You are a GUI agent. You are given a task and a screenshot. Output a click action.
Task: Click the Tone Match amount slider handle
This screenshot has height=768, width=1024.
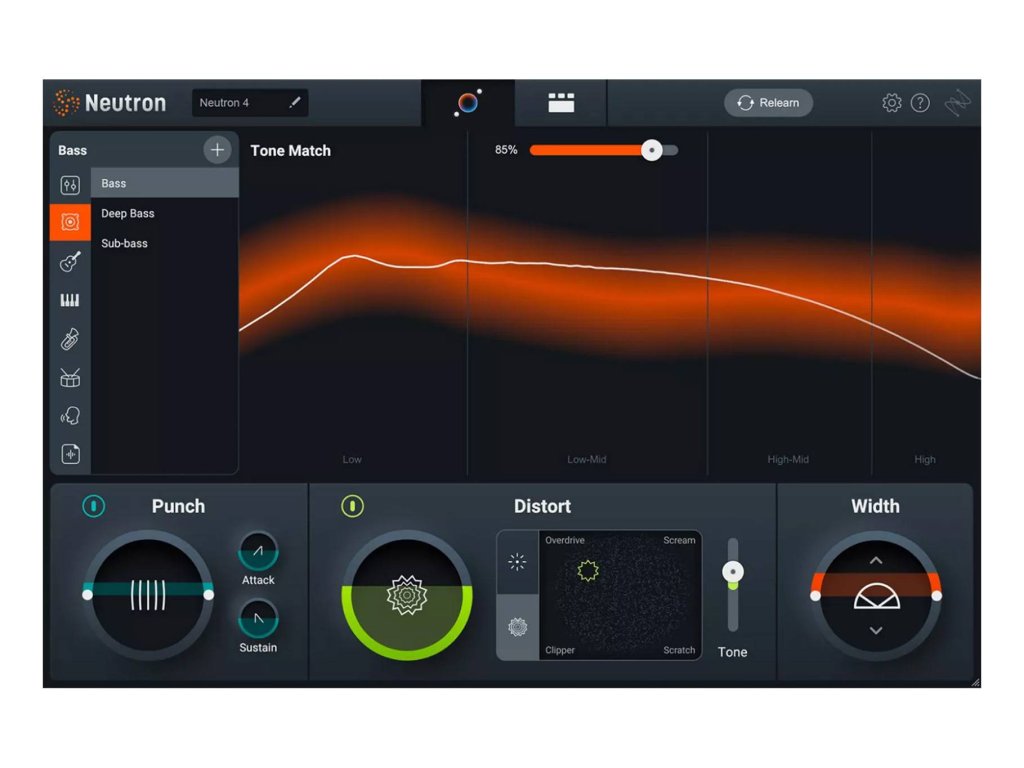click(x=651, y=150)
